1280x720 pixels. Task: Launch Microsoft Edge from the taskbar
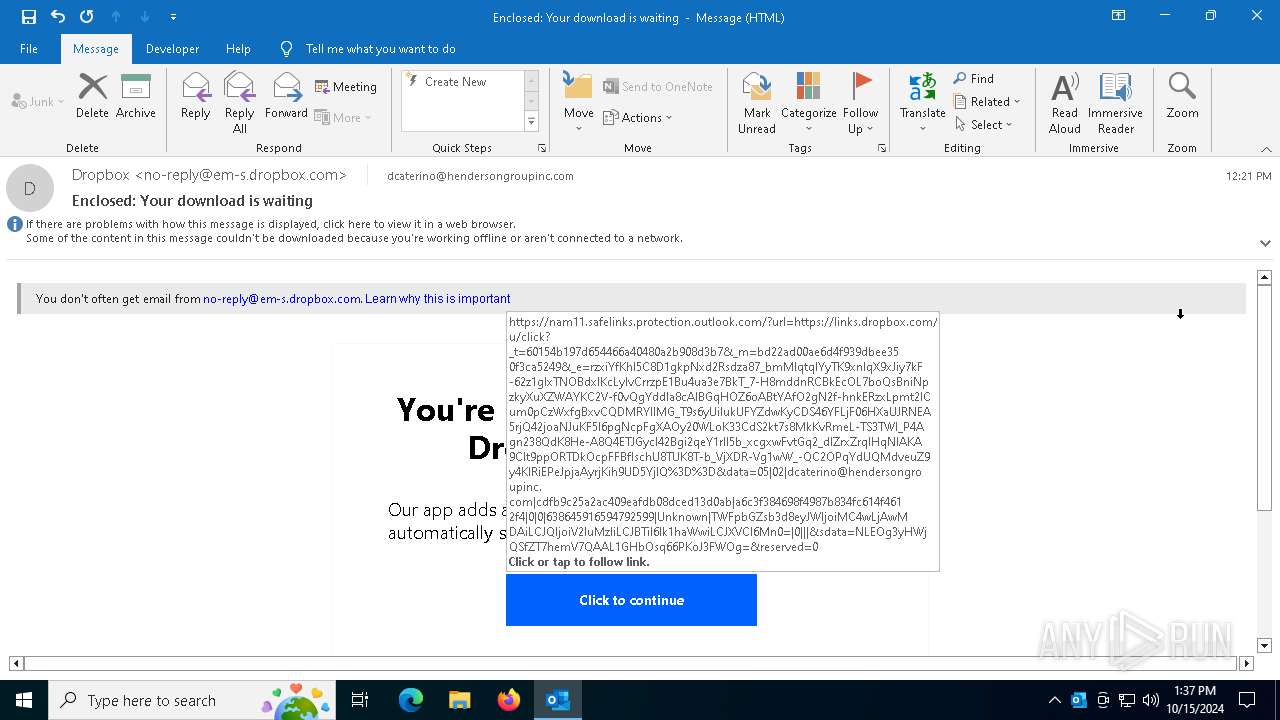click(x=411, y=700)
